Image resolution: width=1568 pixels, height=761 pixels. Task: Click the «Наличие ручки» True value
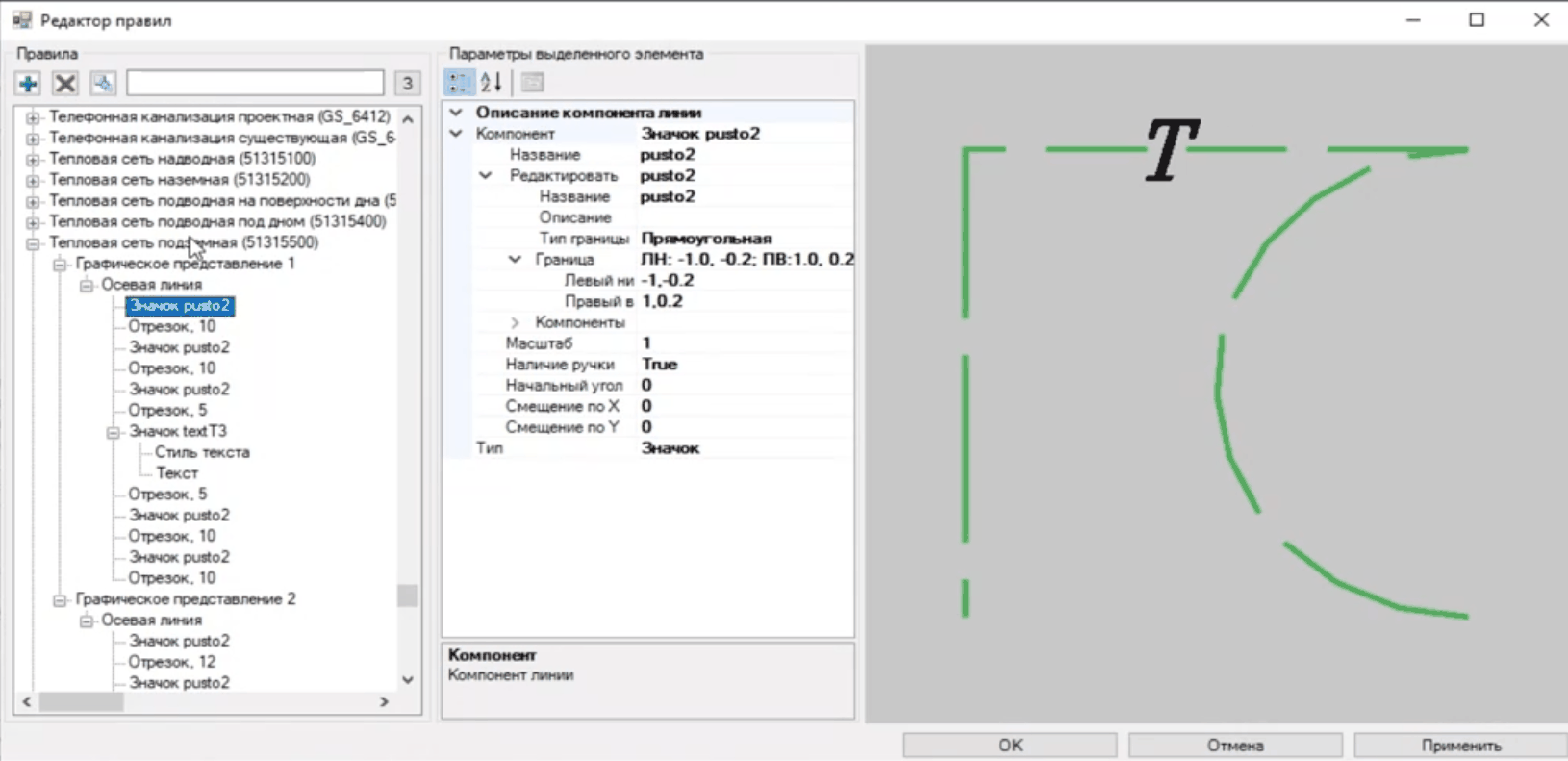(660, 365)
